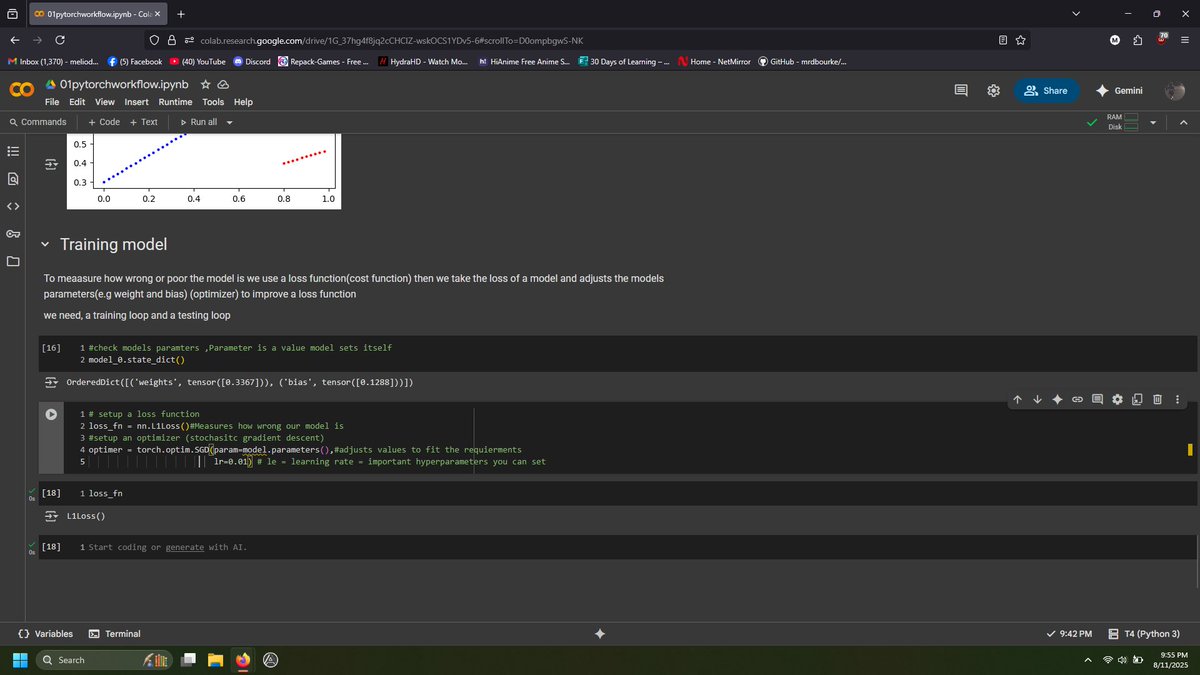The width and height of the screenshot is (1200, 675).
Task: Open the Insert menu
Action: point(137,102)
